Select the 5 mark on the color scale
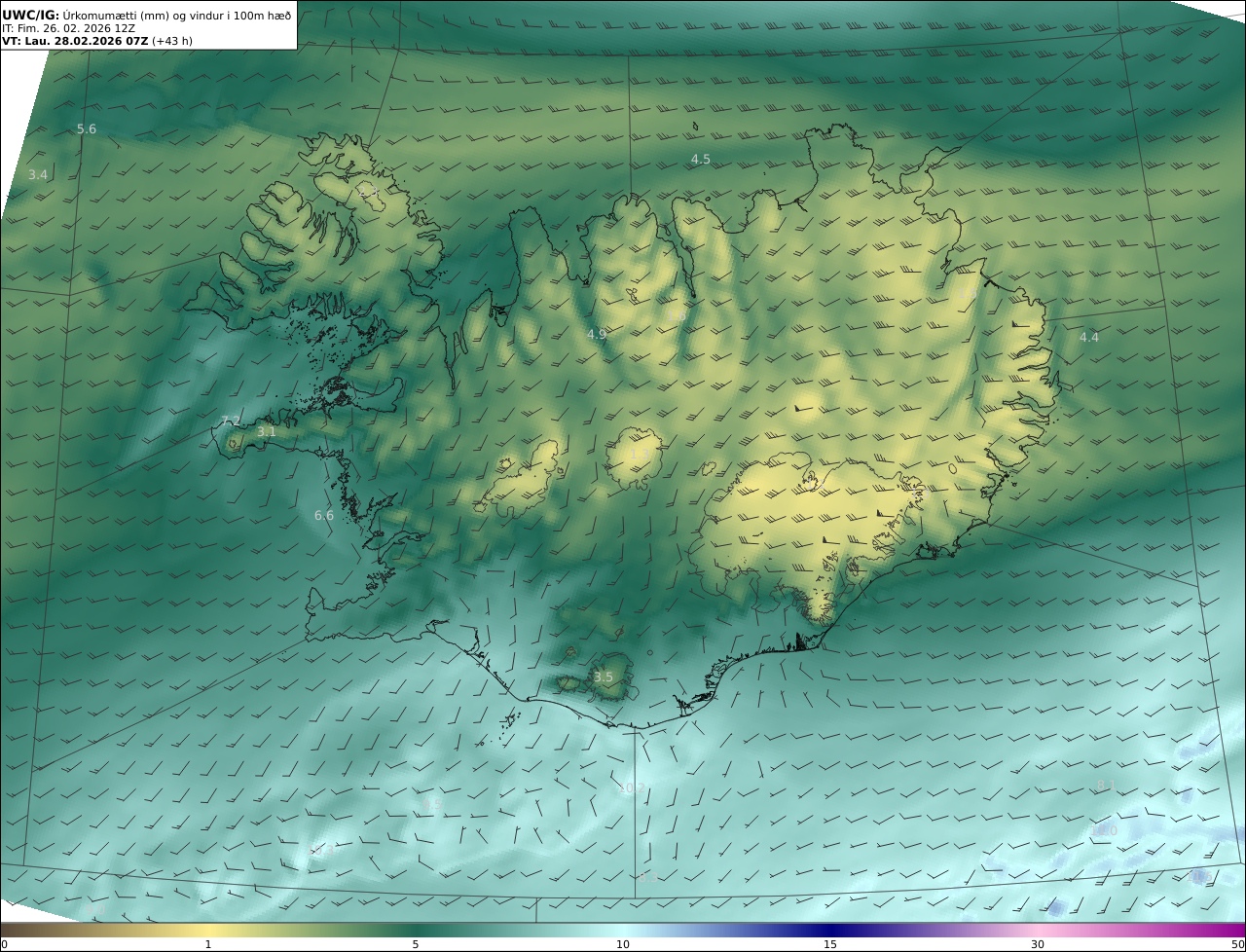 coord(416,944)
